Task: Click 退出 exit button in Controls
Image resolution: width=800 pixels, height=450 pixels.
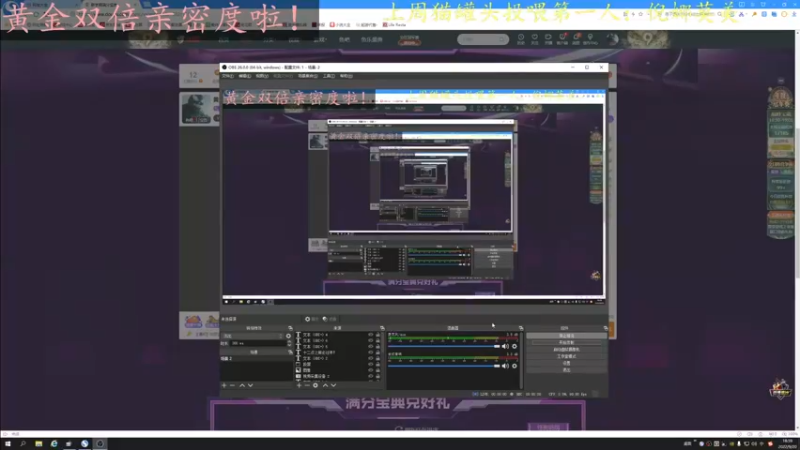Action: tap(567, 370)
